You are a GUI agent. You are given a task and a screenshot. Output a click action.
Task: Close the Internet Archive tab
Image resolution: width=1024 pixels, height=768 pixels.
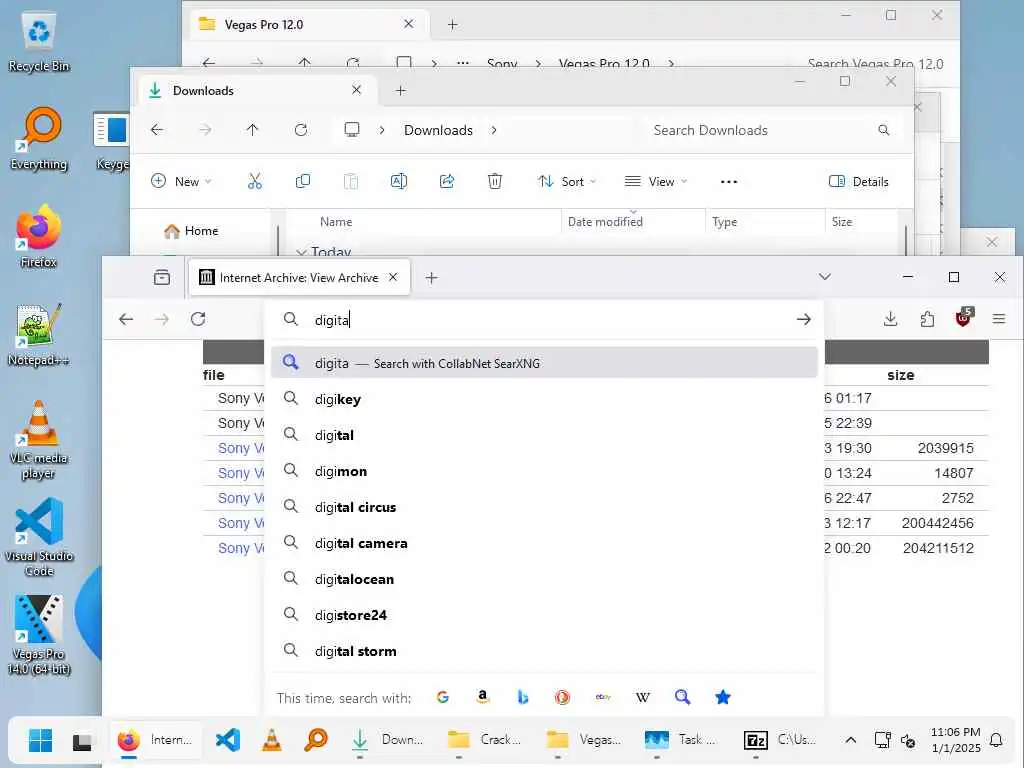393,277
